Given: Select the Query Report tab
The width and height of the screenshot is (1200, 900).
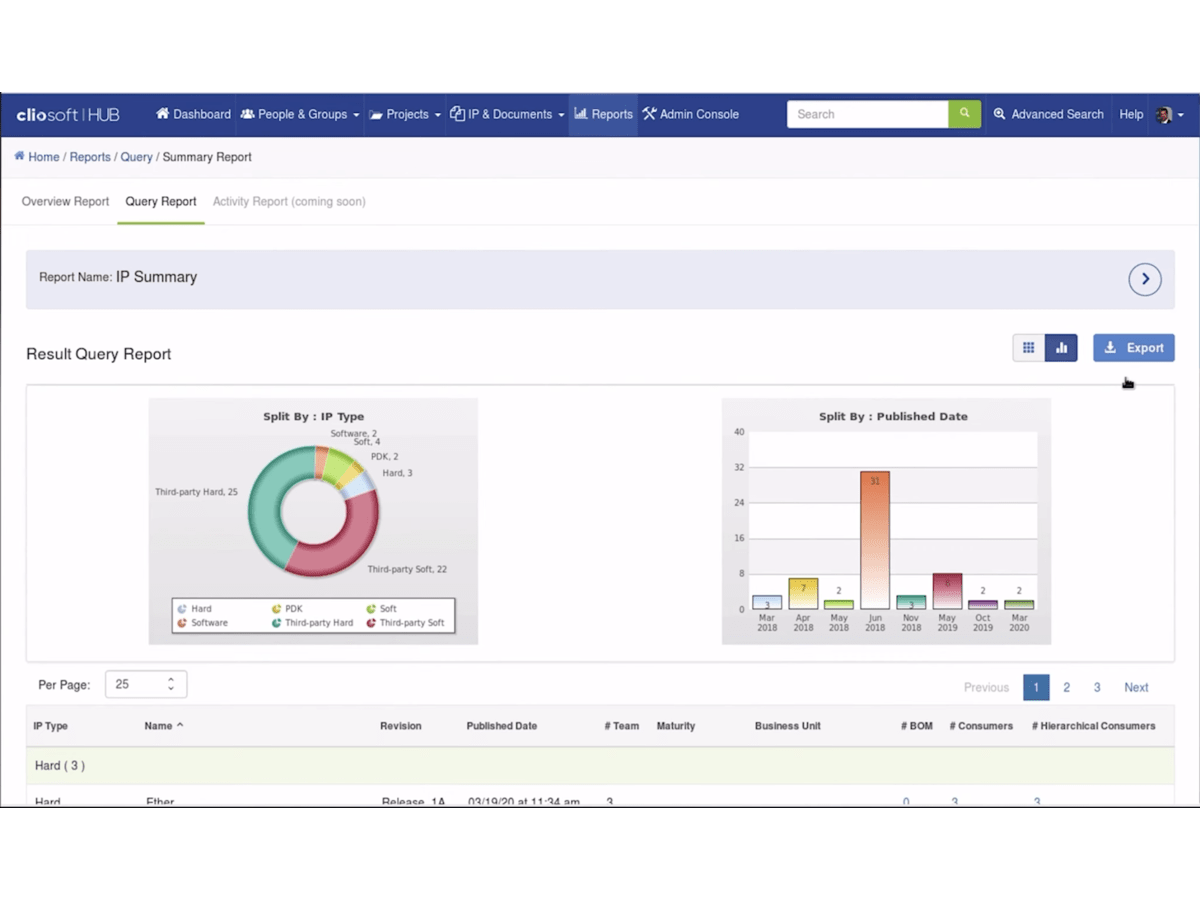Looking at the screenshot, I should click(161, 202).
